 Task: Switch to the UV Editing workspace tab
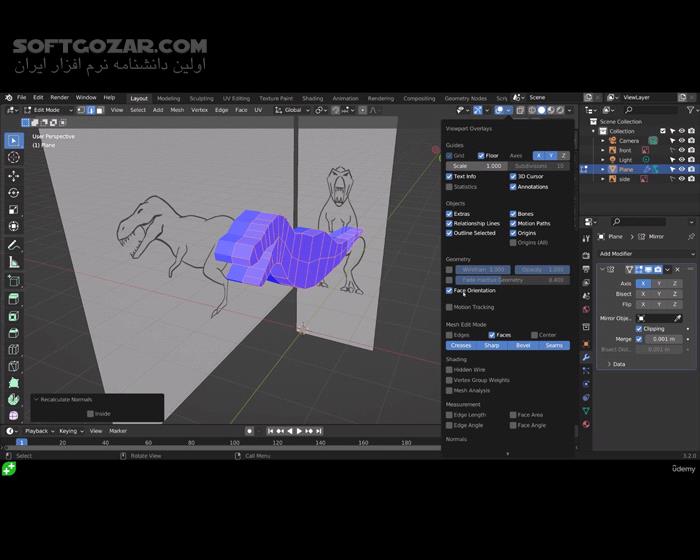pyautogui.click(x=236, y=98)
